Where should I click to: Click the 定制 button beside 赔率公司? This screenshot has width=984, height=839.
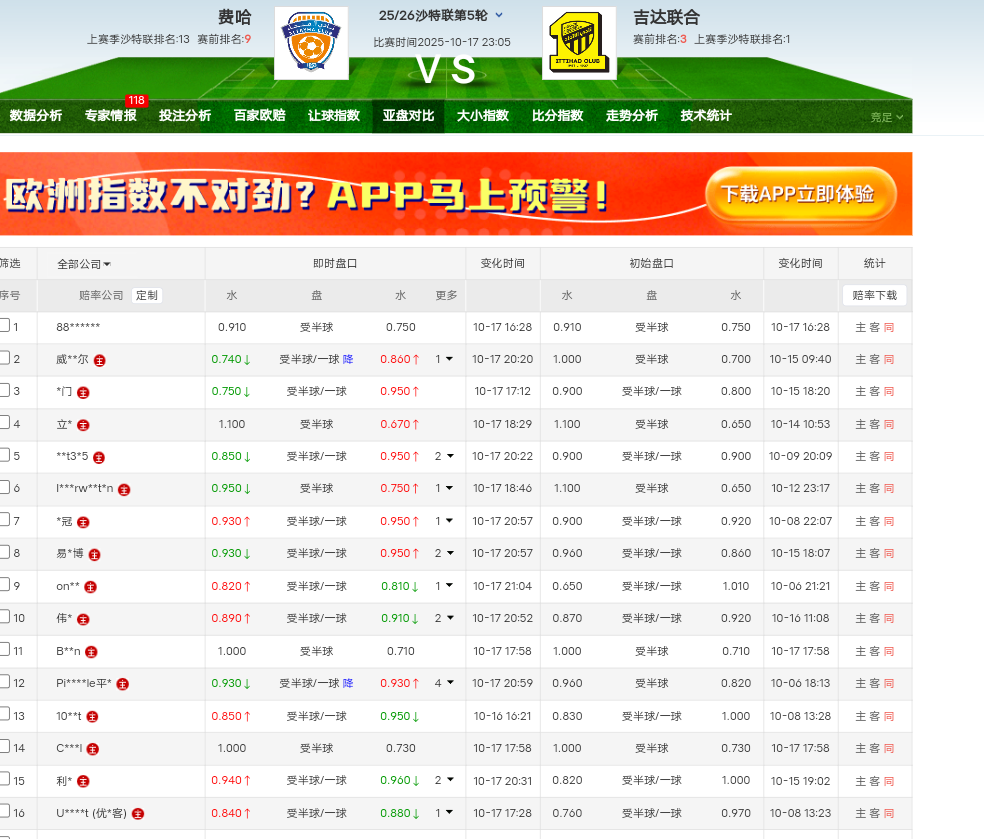click(x=146, y=296)
